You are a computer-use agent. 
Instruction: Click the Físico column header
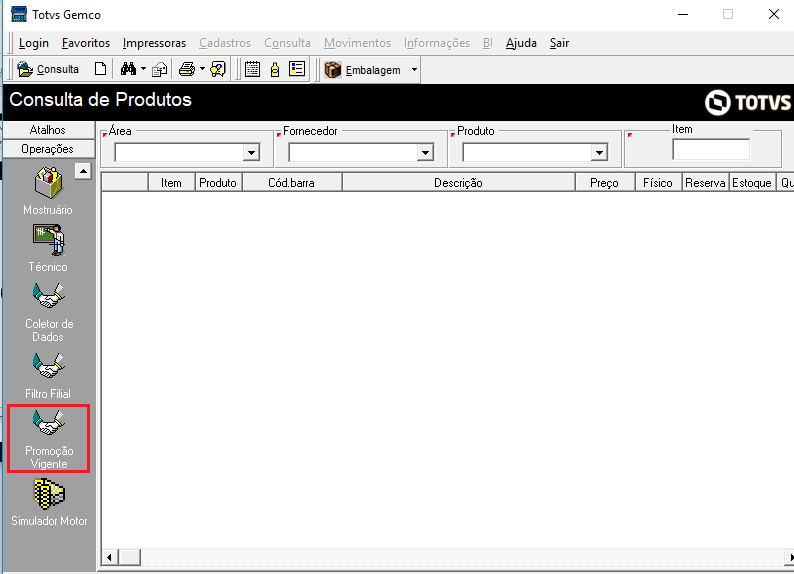tap(658, 182)
